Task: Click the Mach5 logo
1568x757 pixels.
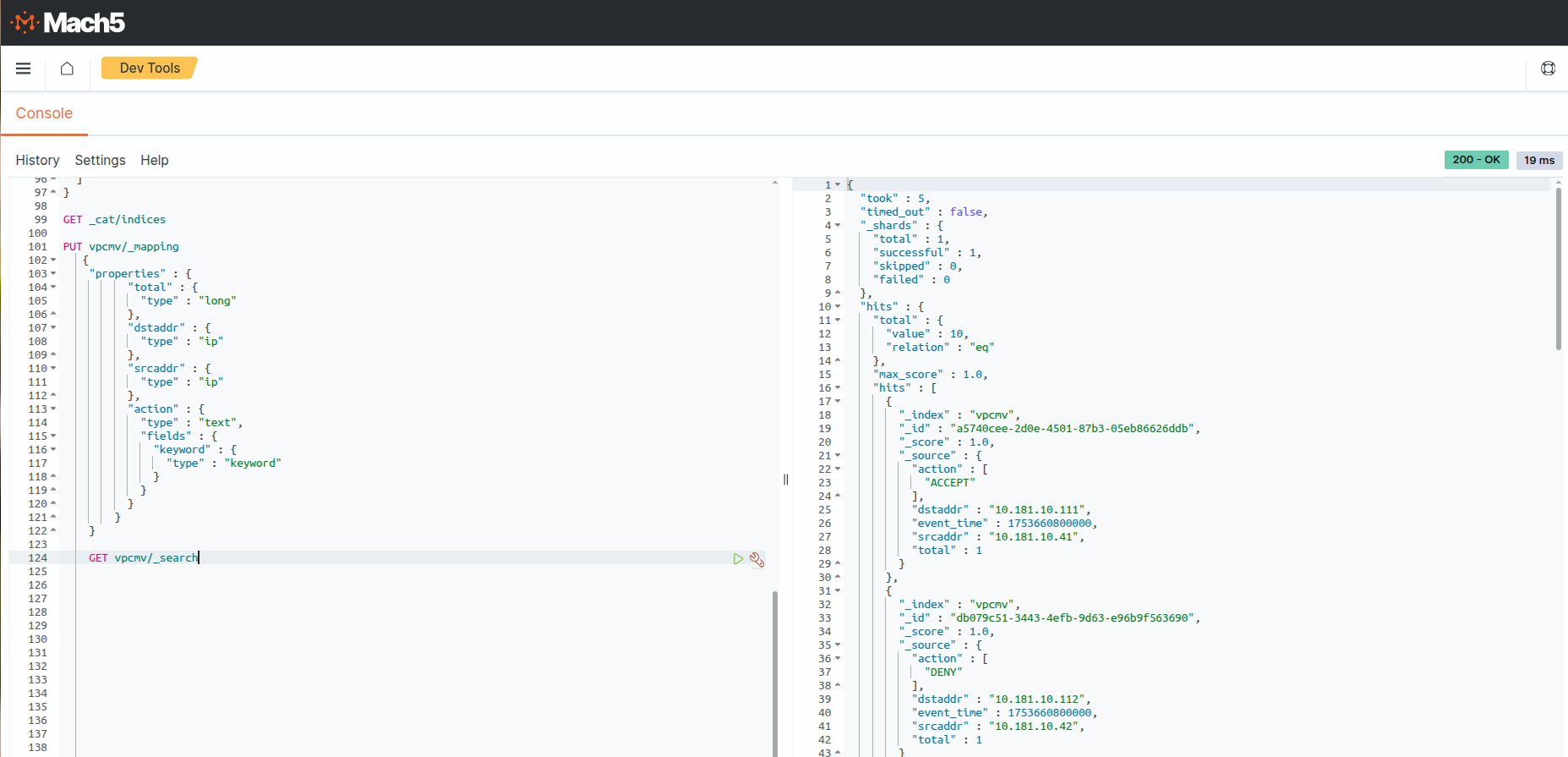Action: tap(68, 23)
